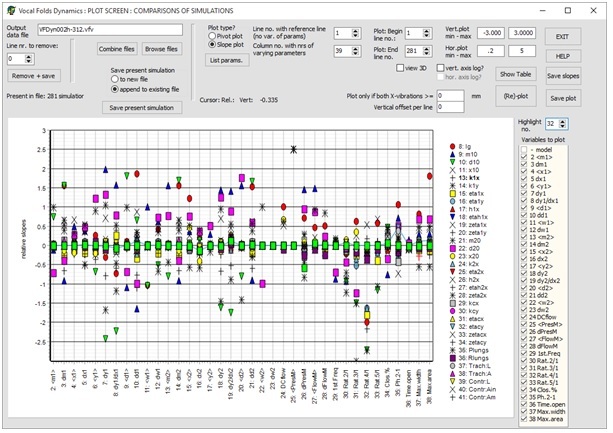
Task: Increase the 'Plot: Begin line no.' stepper
Action: [x=427, y=31]
